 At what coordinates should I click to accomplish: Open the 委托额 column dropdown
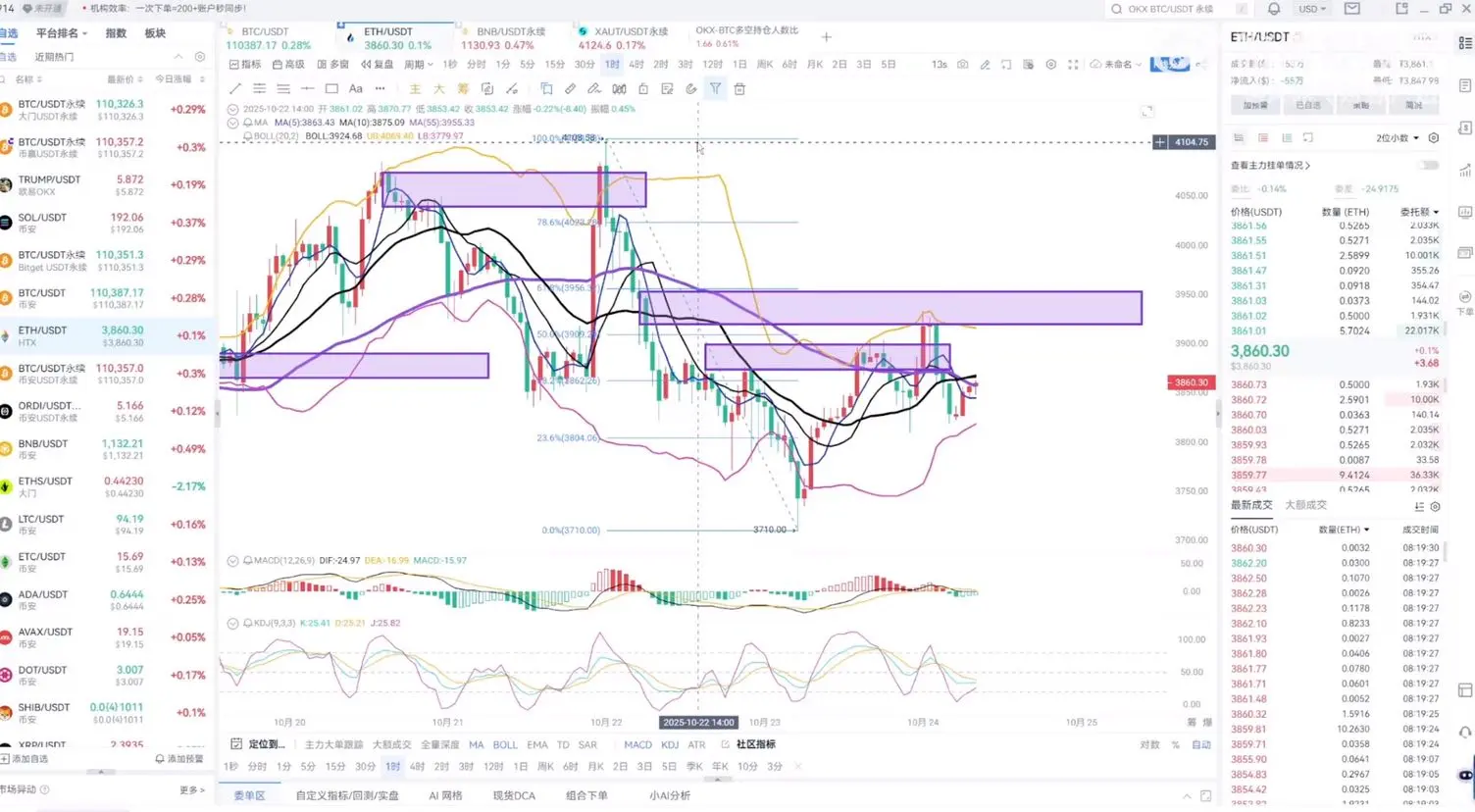pyautogui.click(x=1419, y=212)
